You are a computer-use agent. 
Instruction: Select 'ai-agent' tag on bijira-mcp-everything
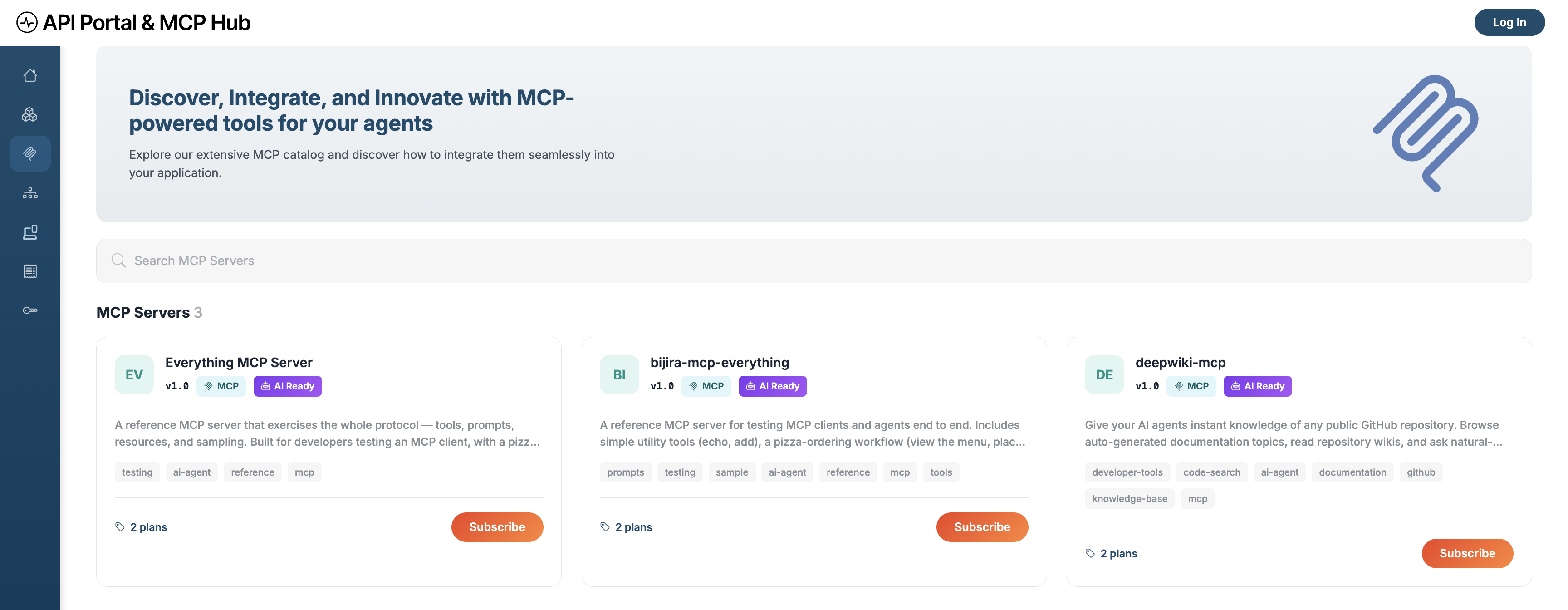787,472
